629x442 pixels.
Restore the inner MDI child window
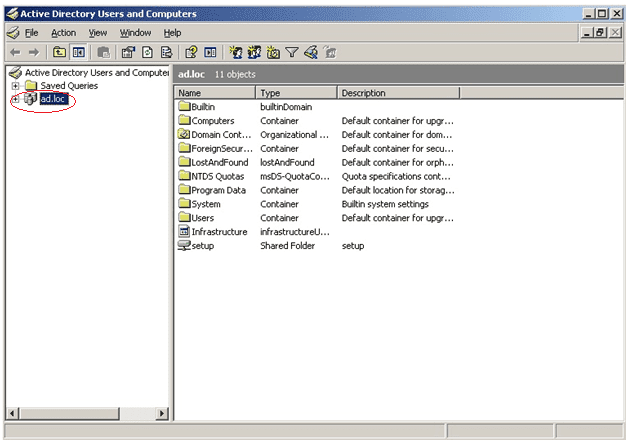point(601,32)
